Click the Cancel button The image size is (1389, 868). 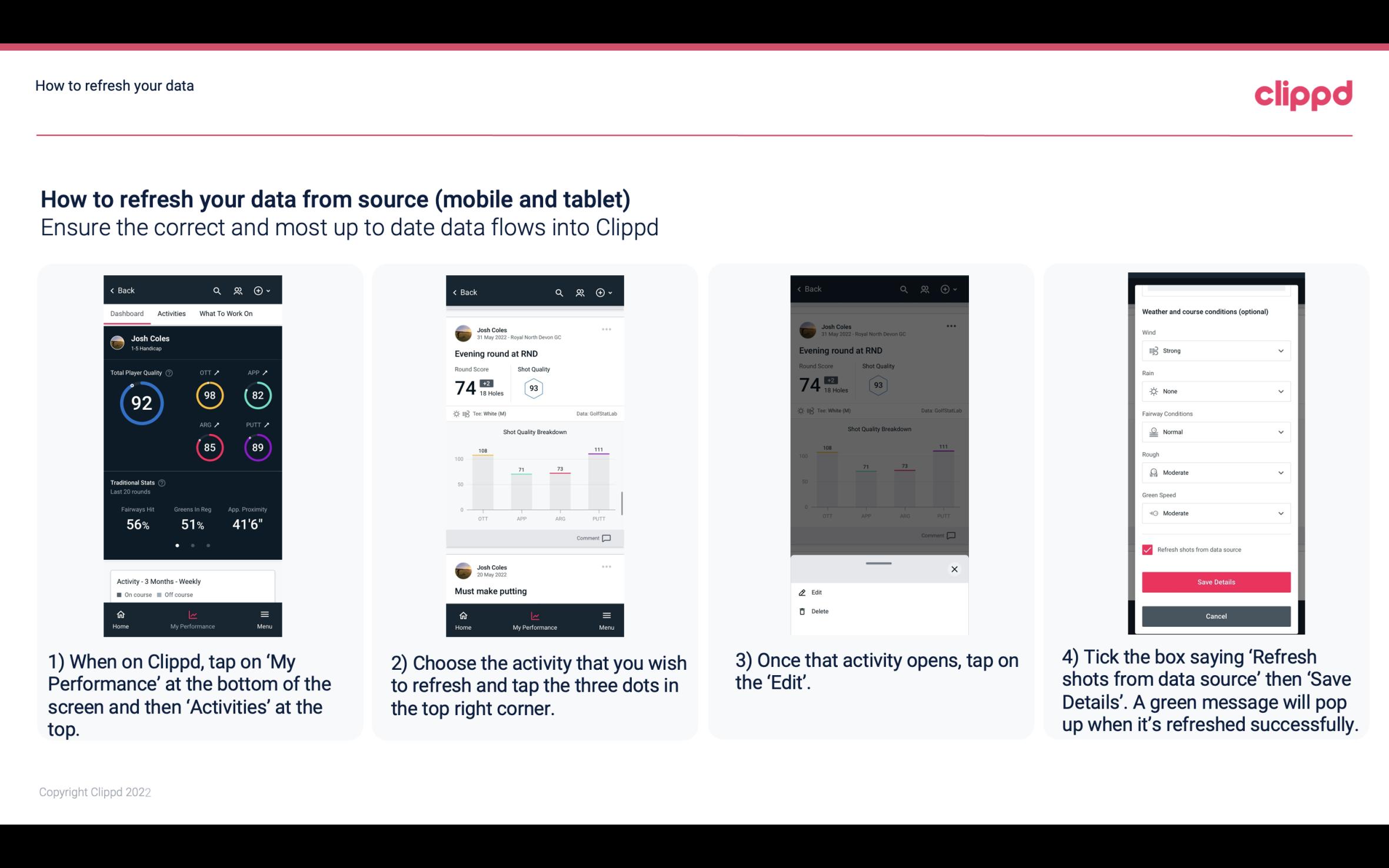click(1215, 615)
